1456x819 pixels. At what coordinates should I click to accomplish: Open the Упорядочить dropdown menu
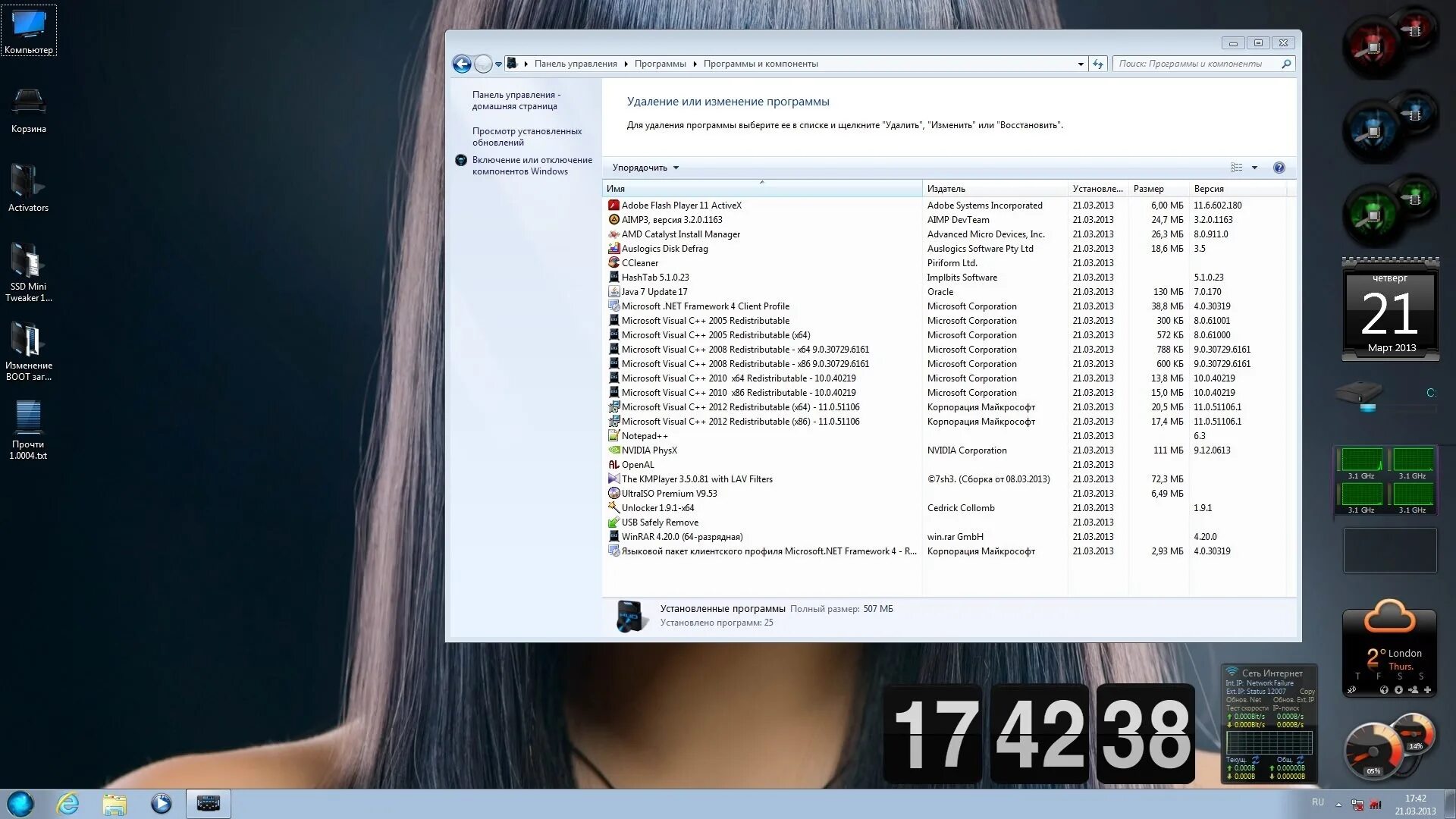(645, 168)
